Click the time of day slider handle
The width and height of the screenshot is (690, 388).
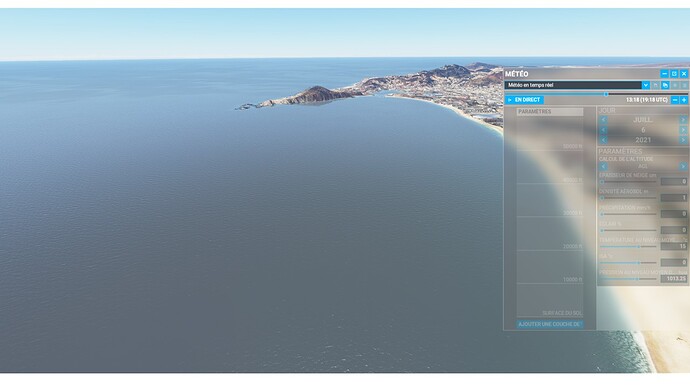click(606, 94)
